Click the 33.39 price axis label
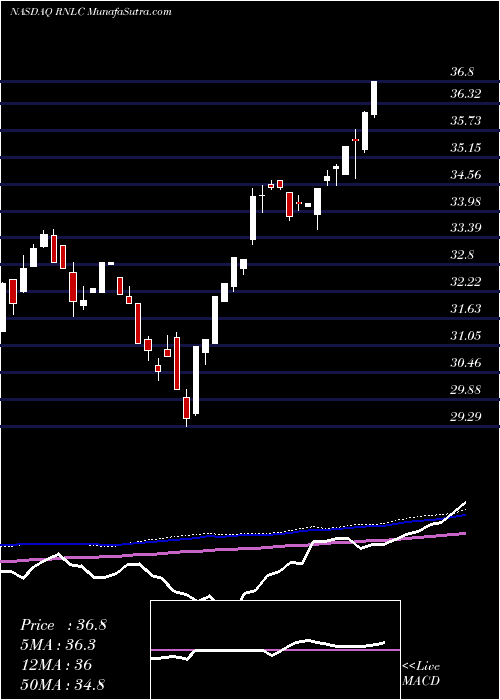This screenshot has width=500, height=700. [466, 228]
